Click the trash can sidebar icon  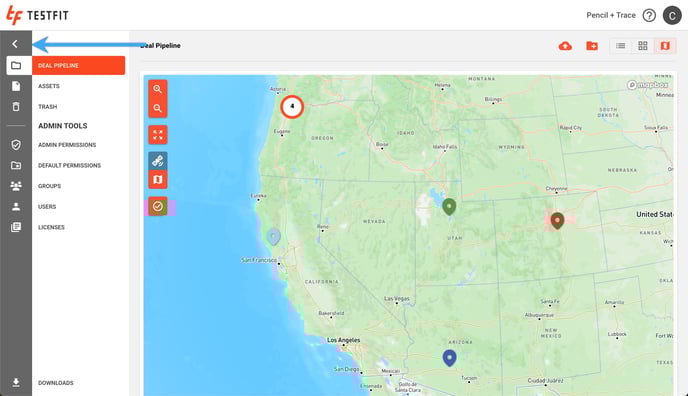tap(16, 107)
